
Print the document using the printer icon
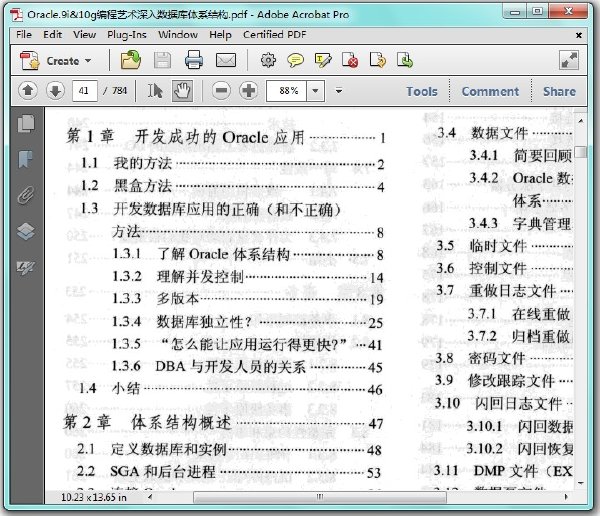point(194,60)
